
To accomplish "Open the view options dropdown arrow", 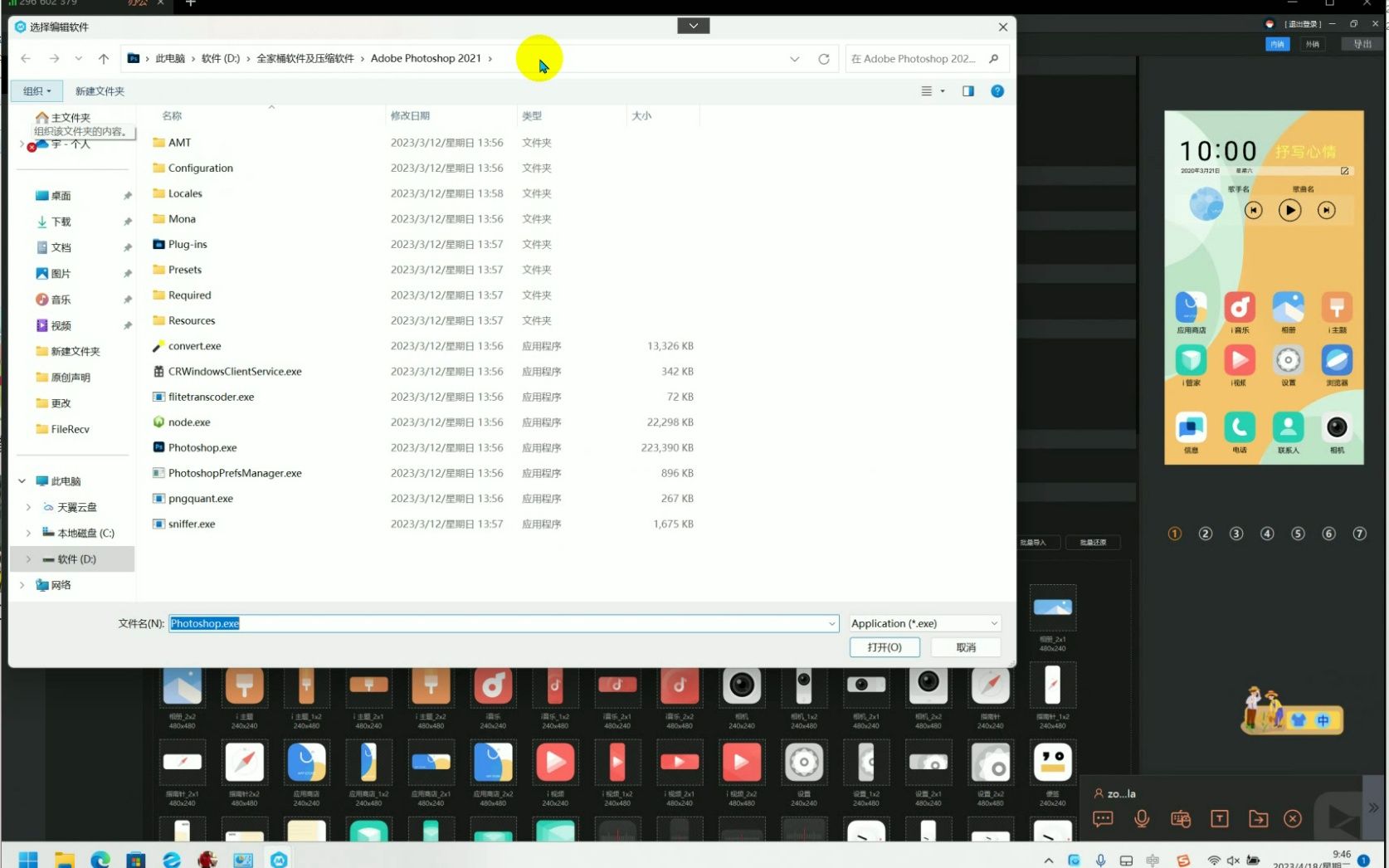I will point(943,91).
